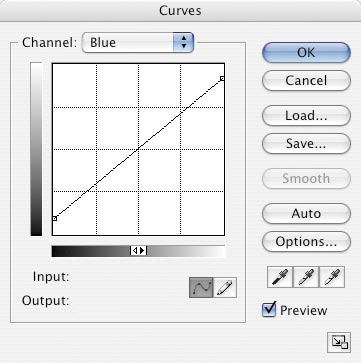
Task: Apply the Auto correction button
Action: 306,213
